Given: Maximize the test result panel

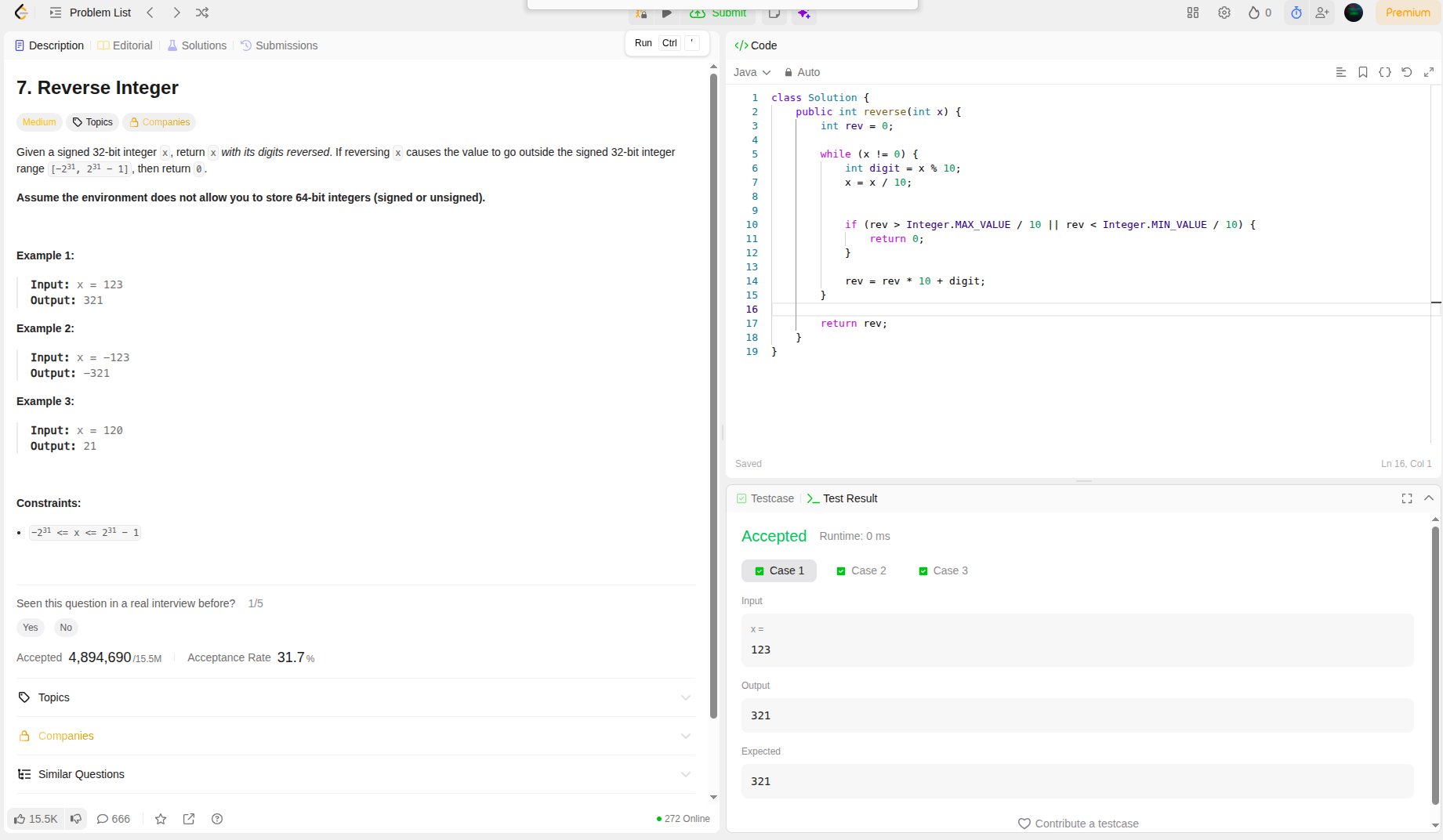Looking at the screenshot, I should [x=1407, y=498].
